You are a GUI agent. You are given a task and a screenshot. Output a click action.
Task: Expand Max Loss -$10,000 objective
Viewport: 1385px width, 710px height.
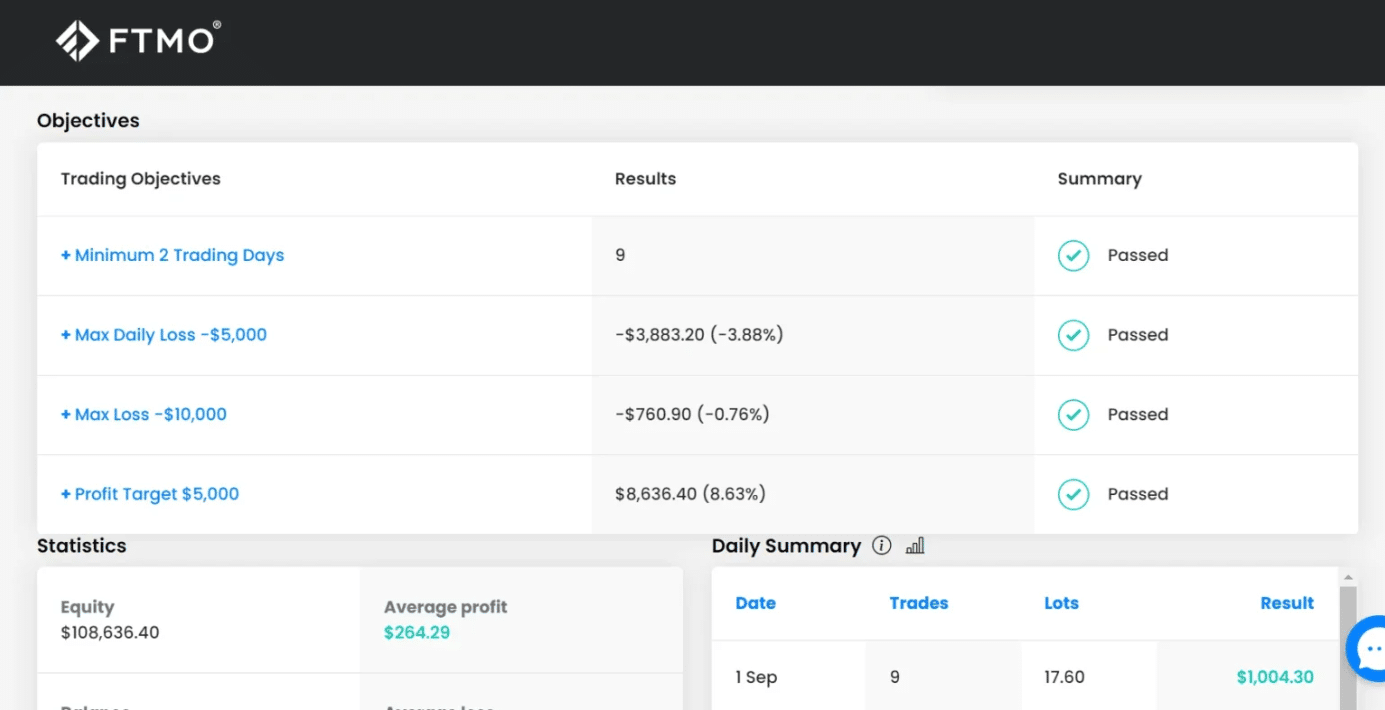click(144, 415)
